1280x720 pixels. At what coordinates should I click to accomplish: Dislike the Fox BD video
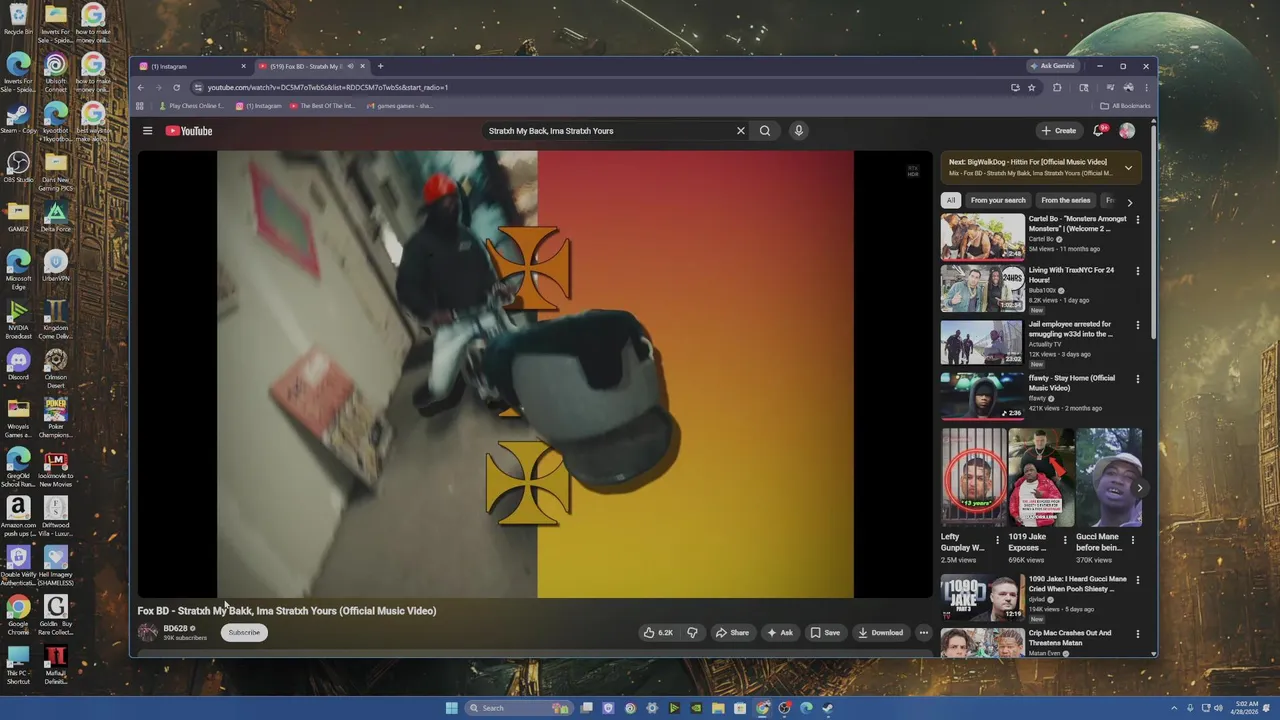(692, 632)
